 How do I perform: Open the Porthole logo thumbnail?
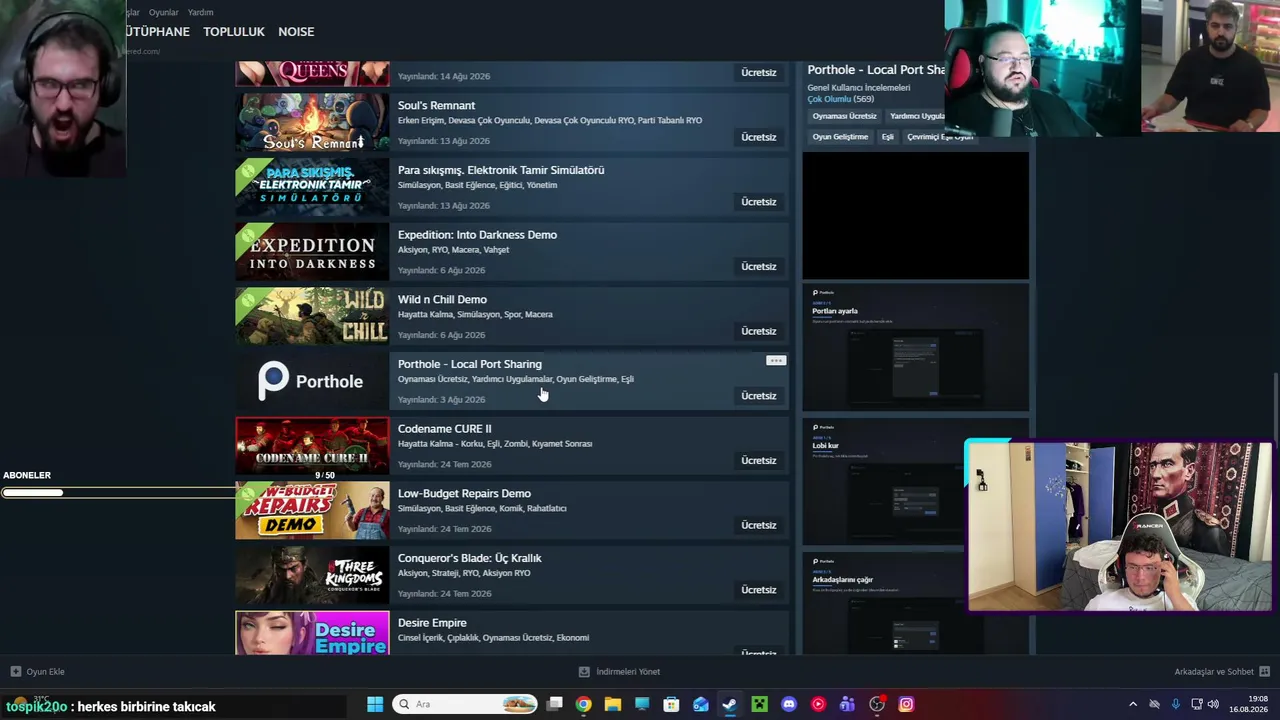[312, 381]
